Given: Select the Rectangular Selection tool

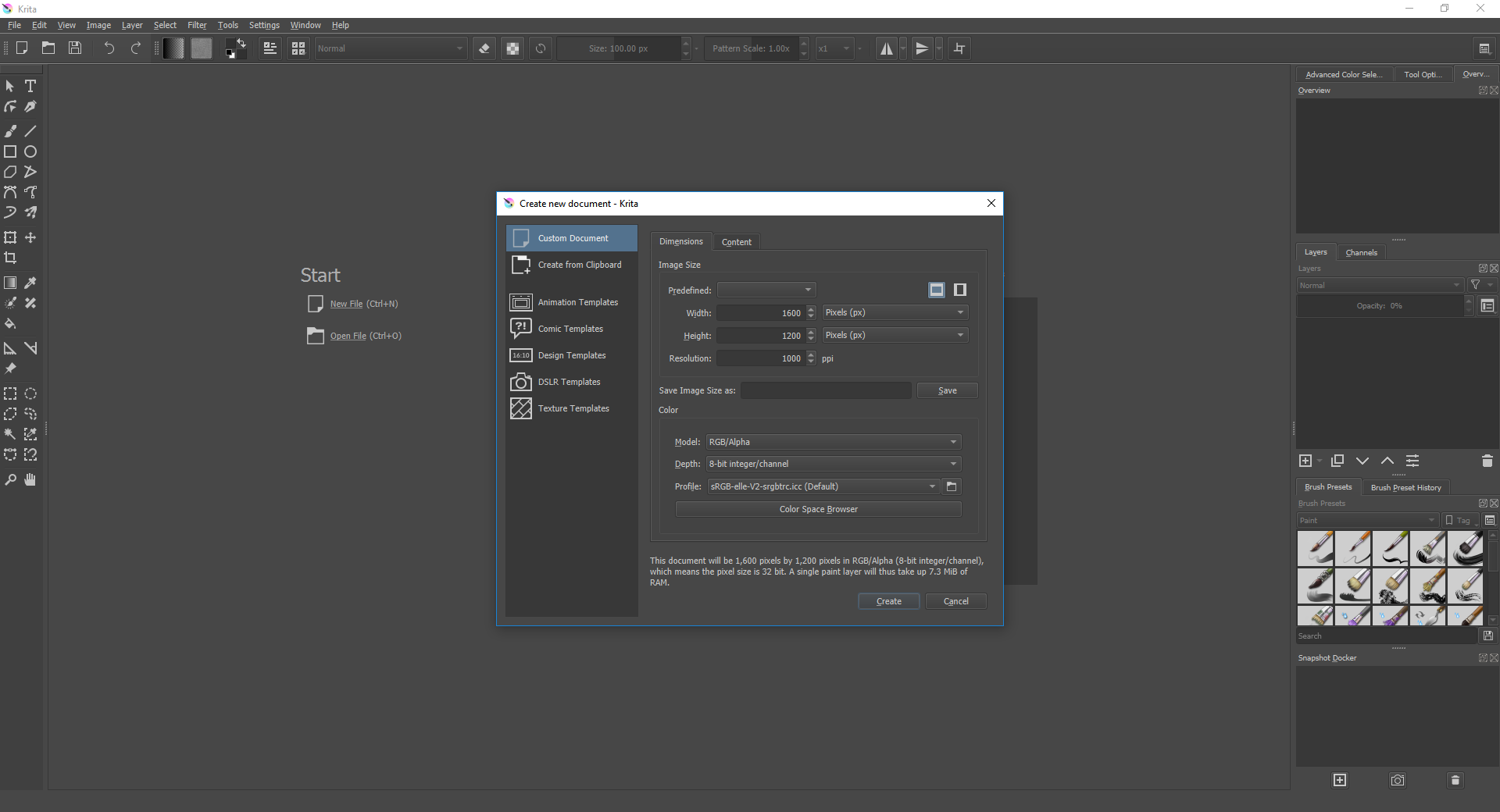Looking at the screenshot, I should tap(10, 394).
